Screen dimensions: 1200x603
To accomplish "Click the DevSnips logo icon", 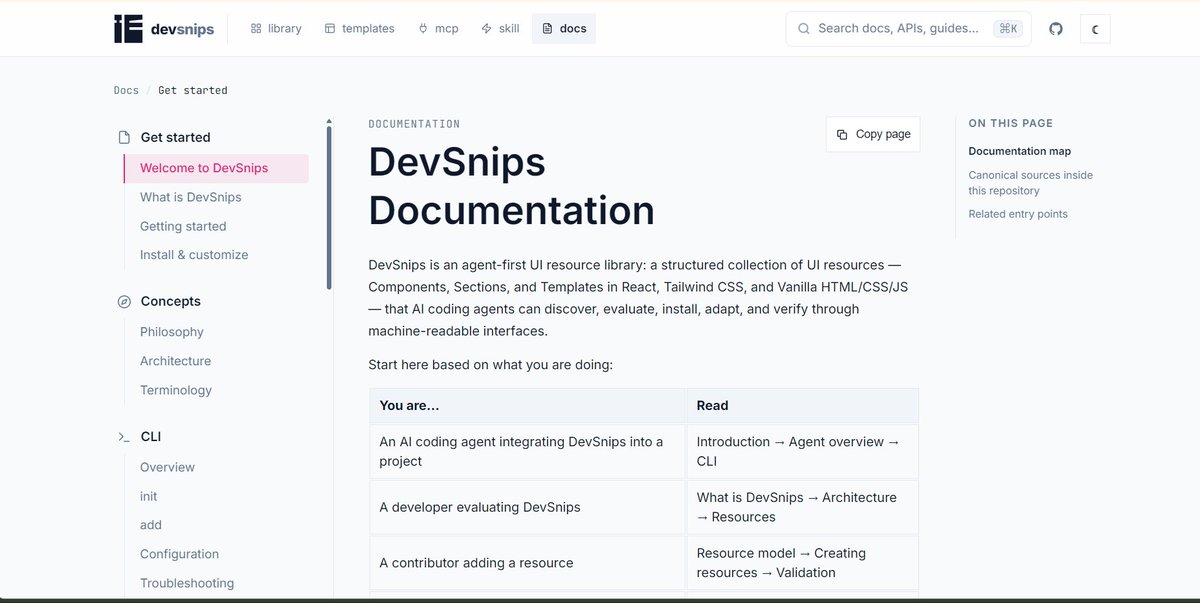I will (x=129, y=29).
